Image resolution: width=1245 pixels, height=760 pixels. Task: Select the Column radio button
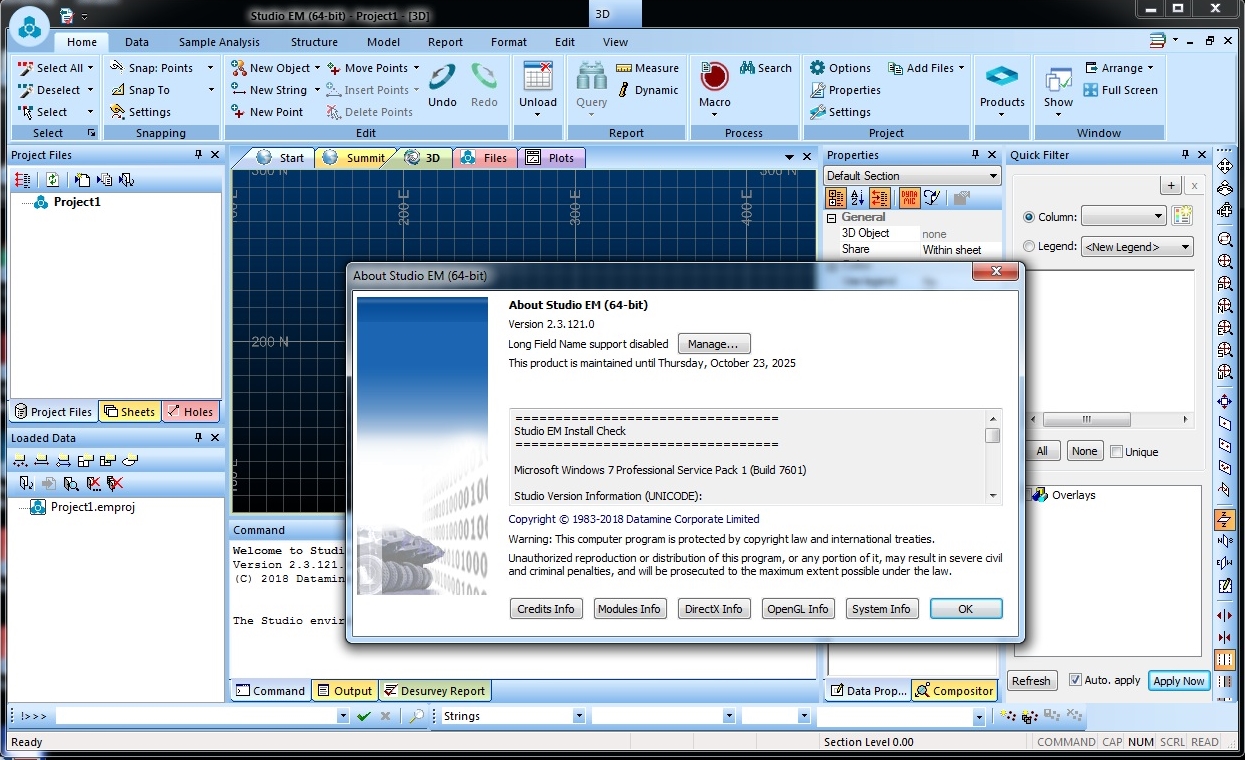point(1029,217)
